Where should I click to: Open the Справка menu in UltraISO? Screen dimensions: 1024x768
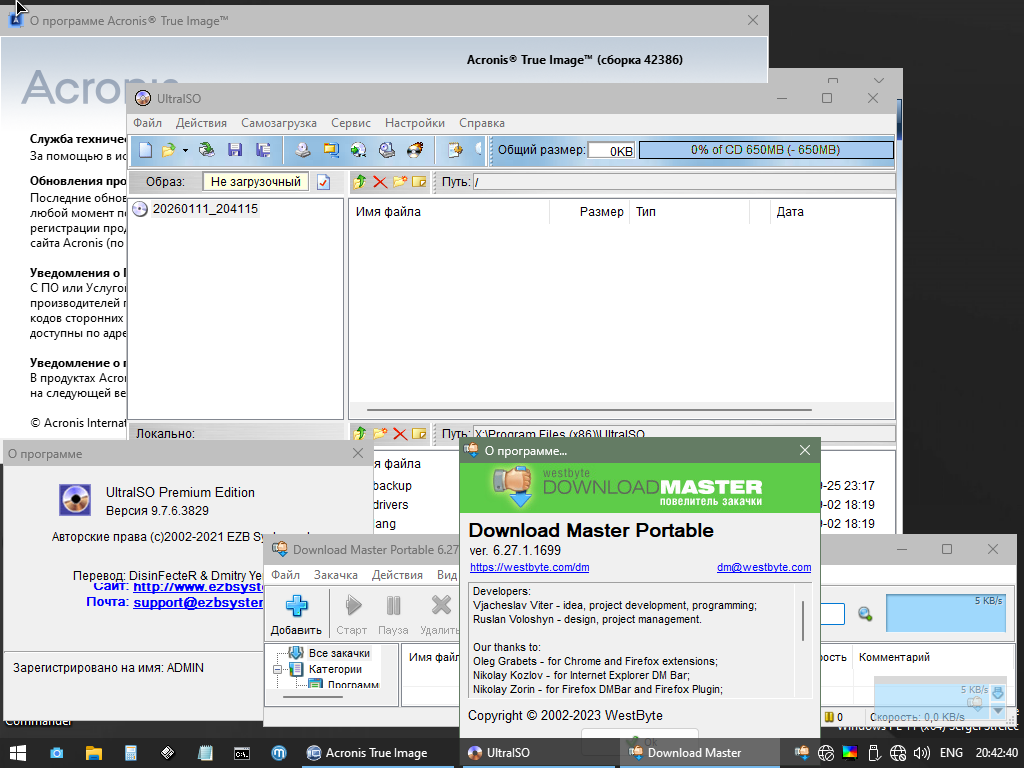tap(482, 123)
